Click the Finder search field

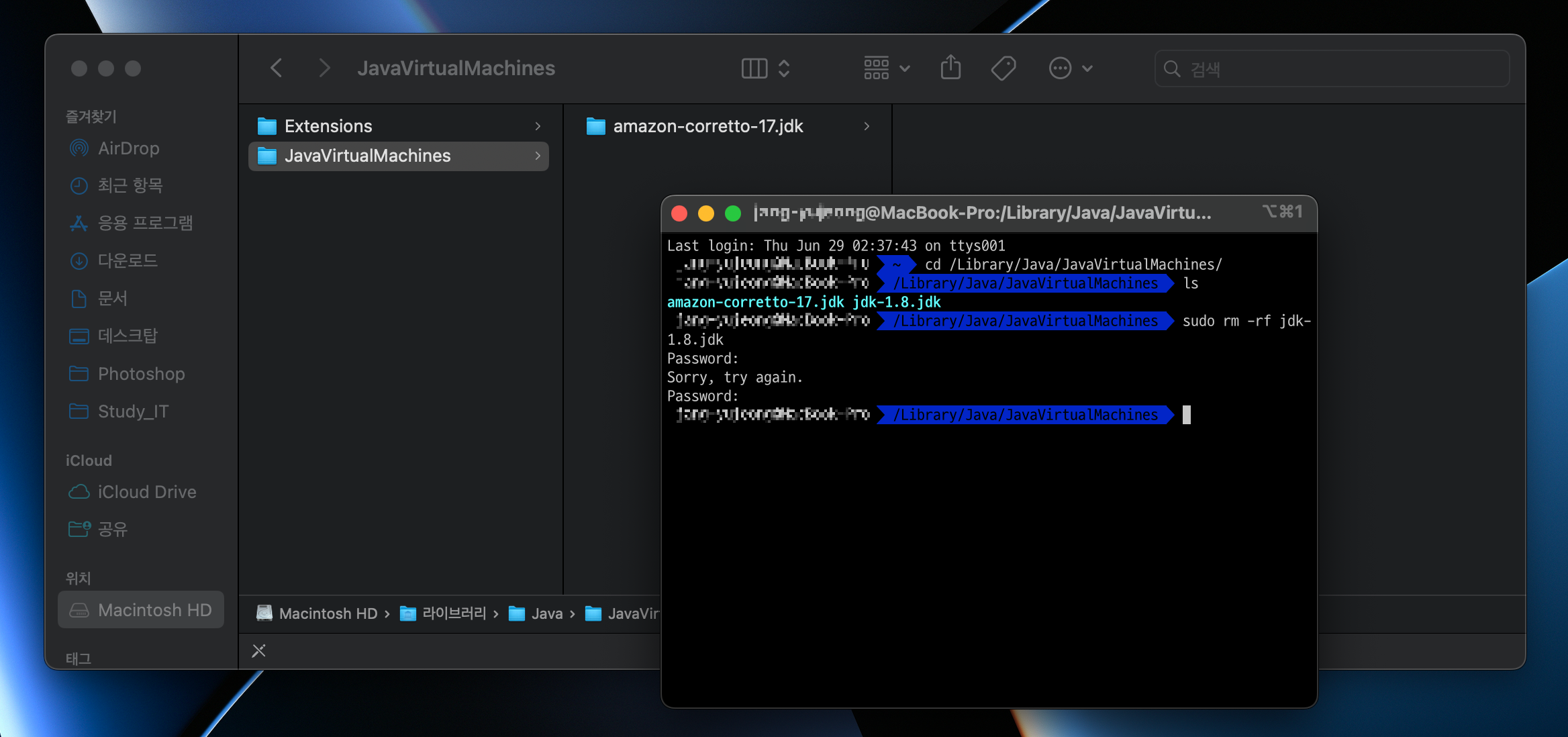coord(1332,68)
